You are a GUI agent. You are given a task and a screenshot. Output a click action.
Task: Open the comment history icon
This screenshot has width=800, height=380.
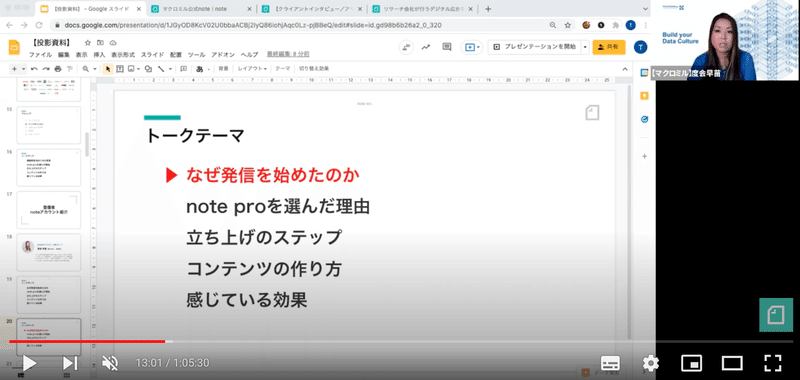point(447,47)
